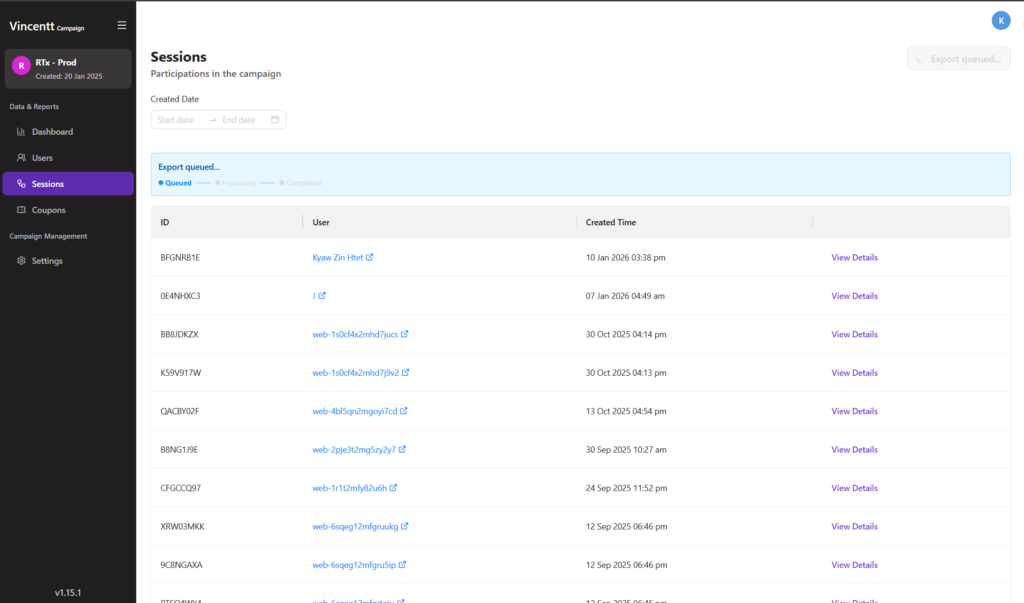Screen dimensions: 1024x603
Task: Click the Settings gear icon in sidebar
Action: (x=22, y=261)
